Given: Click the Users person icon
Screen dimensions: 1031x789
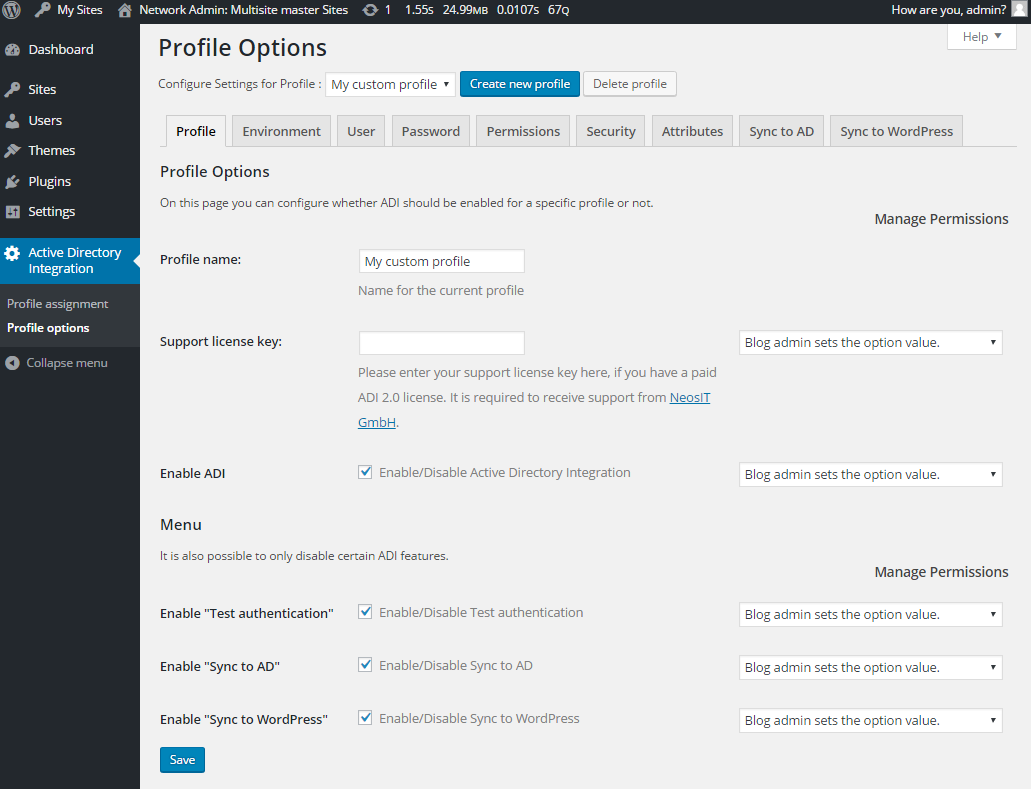Looking at the screenshot, I should point(13,121).
